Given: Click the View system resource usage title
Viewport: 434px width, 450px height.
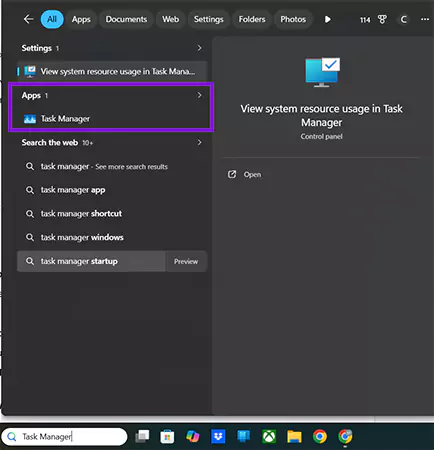Looking at the screenshot, I should [322, 115].
